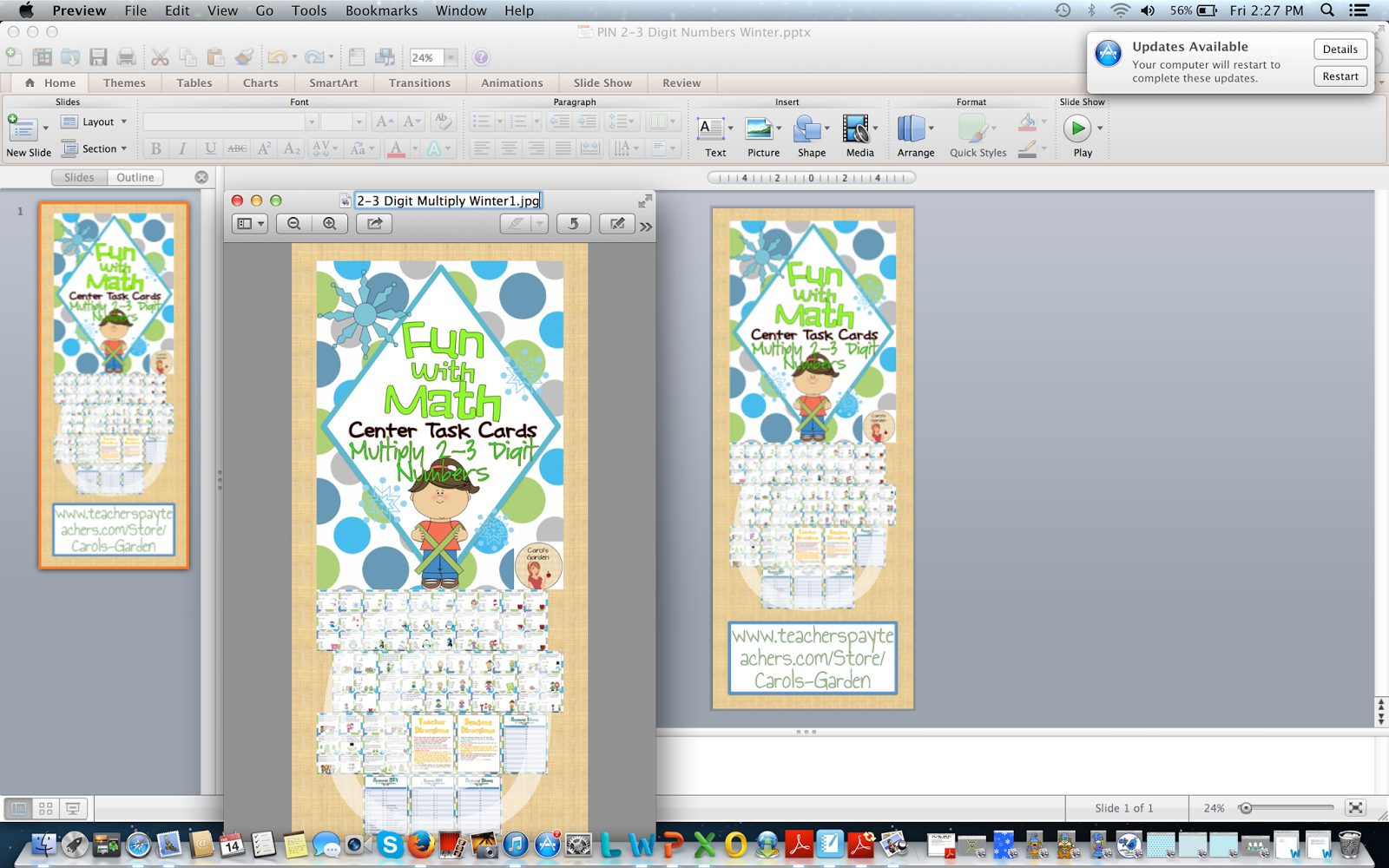
Task: Toggle Strikethrough formatting in Font group
Action: [237, 148]
